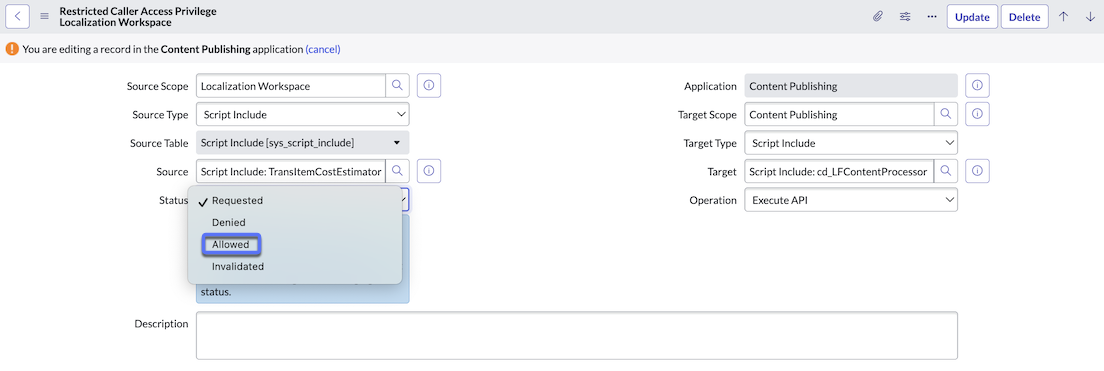Go to previous record with up arrow
Viewport: 1104px width, 371px height.
pyautogui.click(x=1063, y=16)
